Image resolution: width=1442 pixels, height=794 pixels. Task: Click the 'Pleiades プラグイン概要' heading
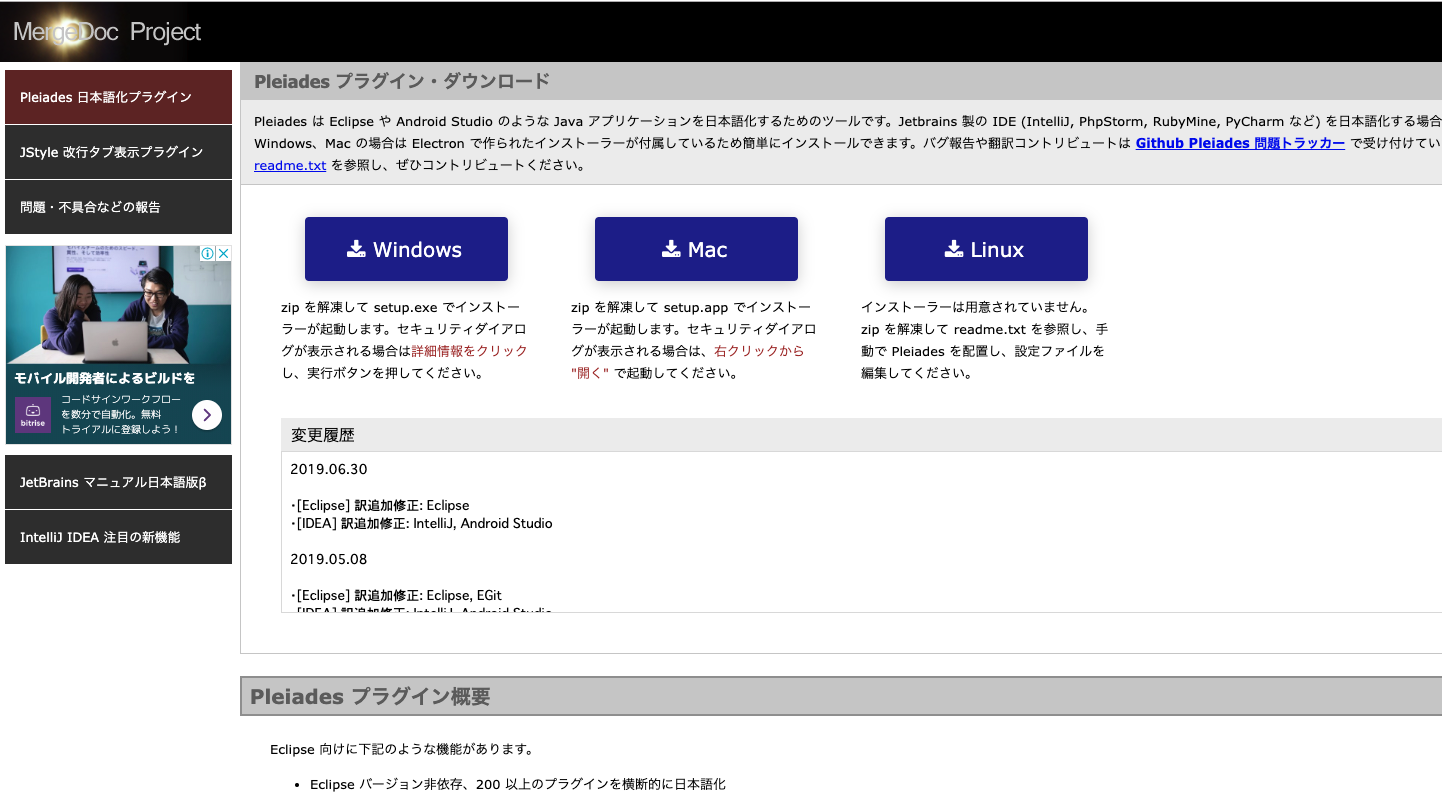tap(370, 697)
